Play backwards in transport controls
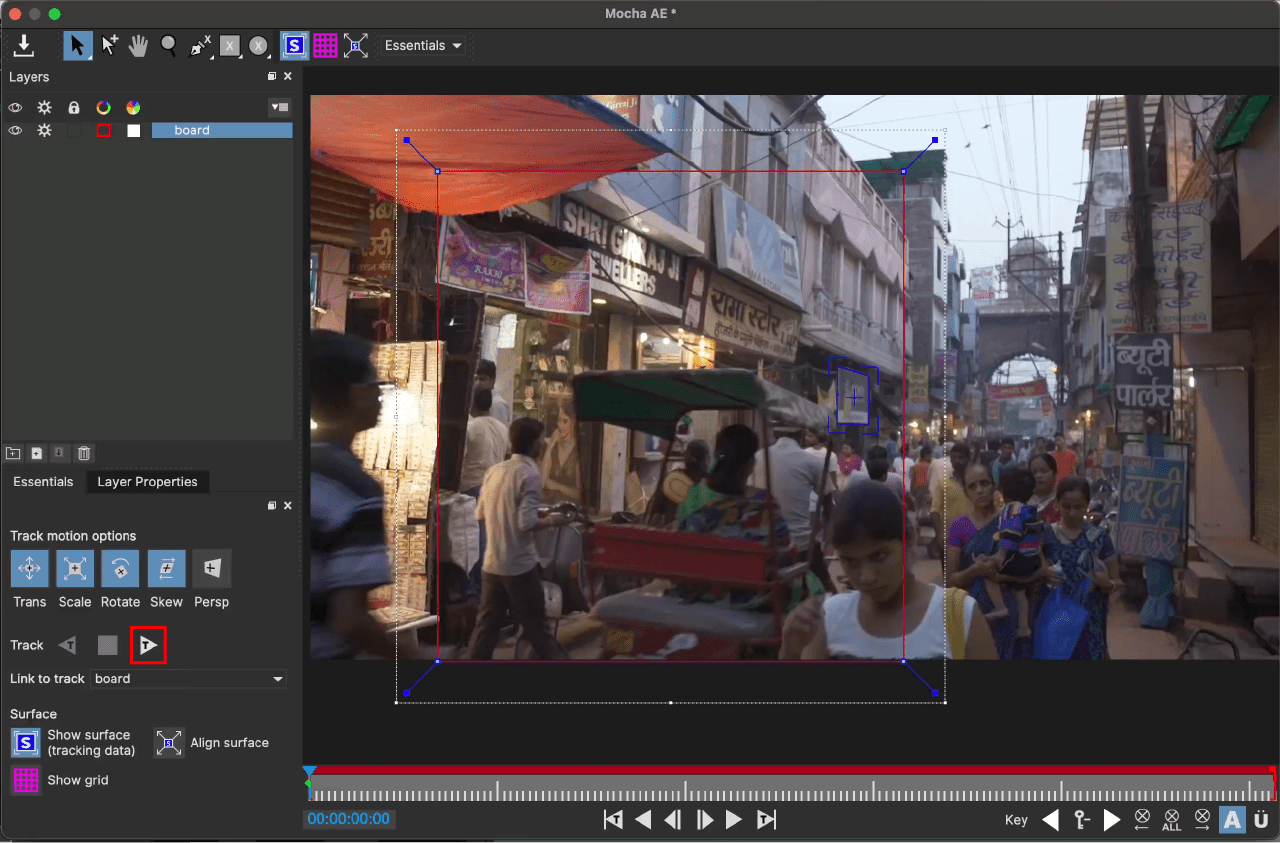The image size is (1280, 843). [644, 820]
